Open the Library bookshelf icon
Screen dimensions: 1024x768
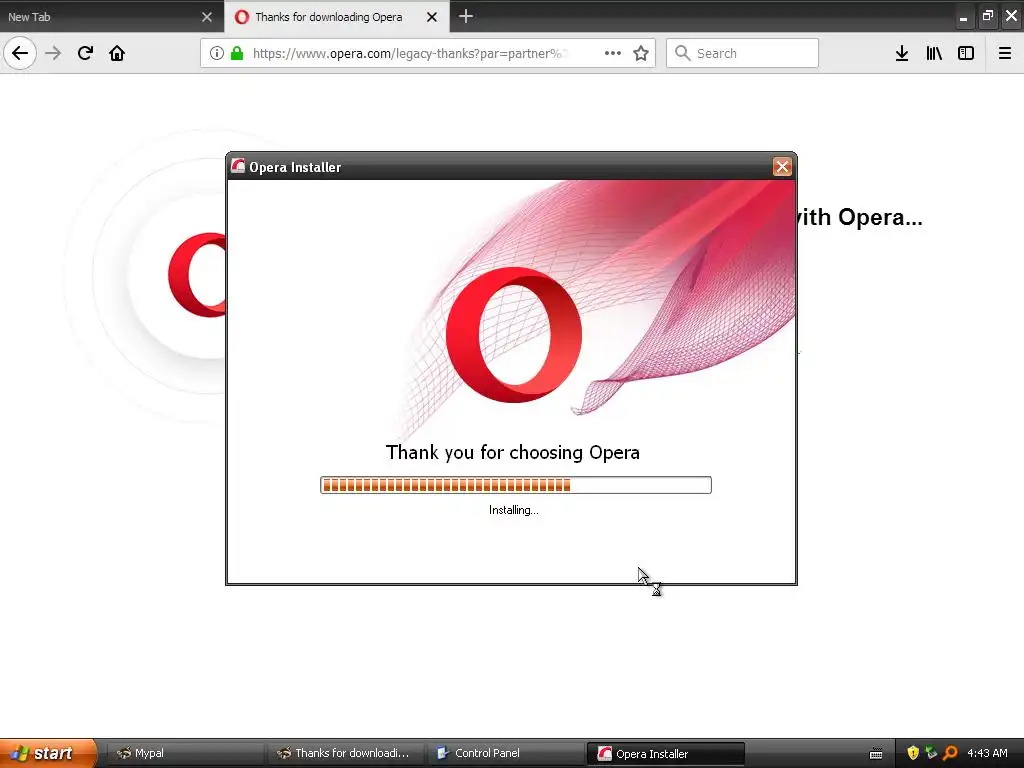(934, 53)
